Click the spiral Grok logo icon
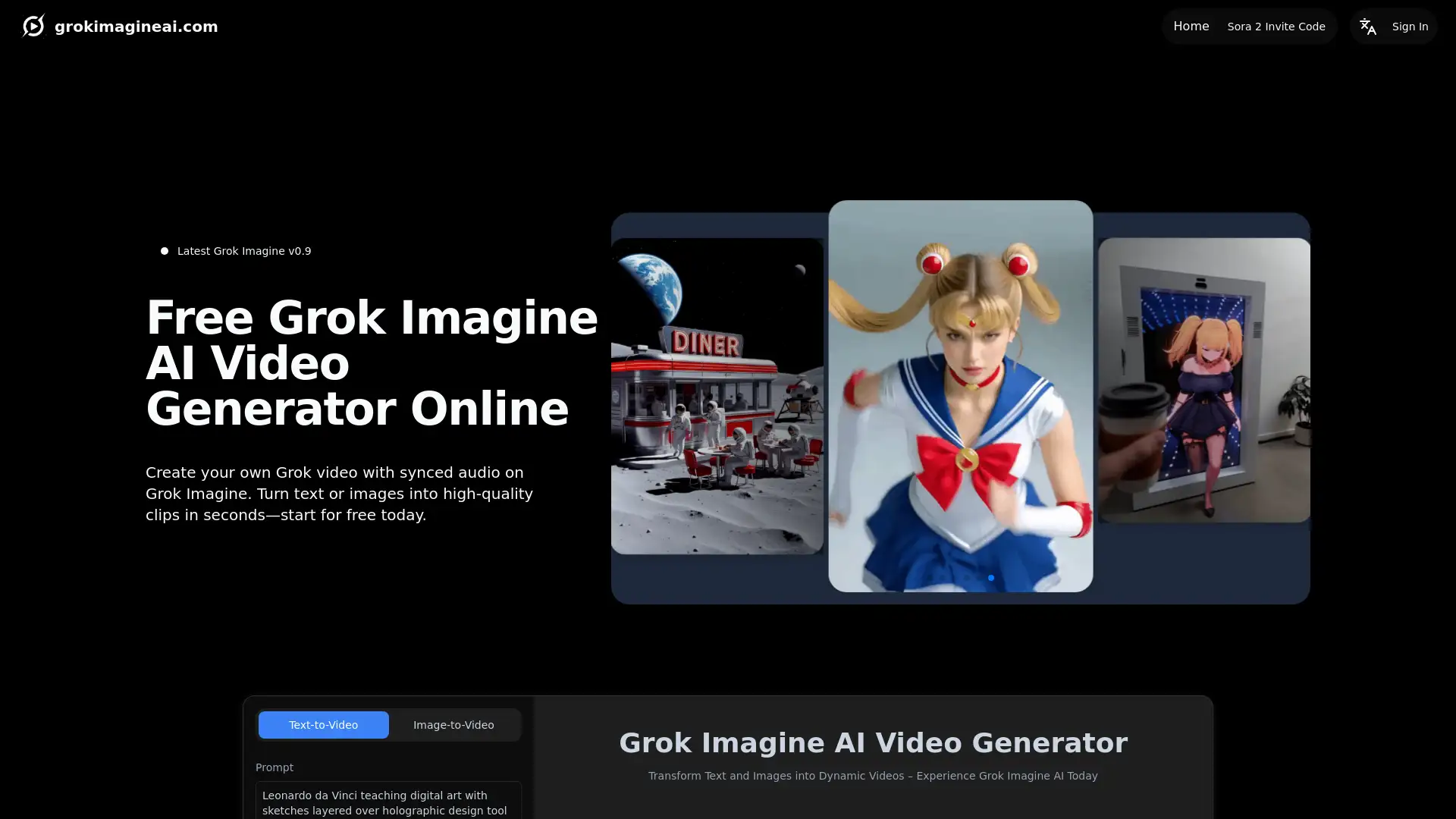The height and width of the screenshot is (819, 1456). pos(33,25)
